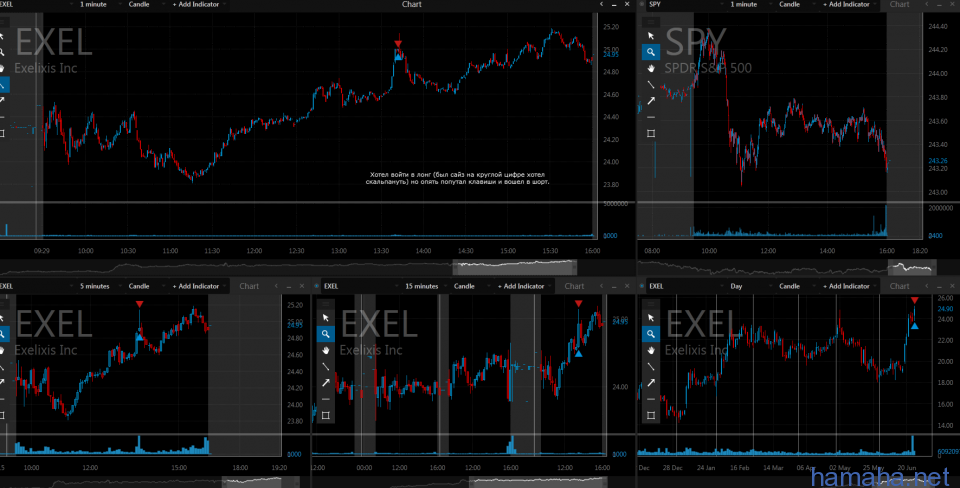Open the toolbar hamburger handle in SPY chart

coord(651,22)
